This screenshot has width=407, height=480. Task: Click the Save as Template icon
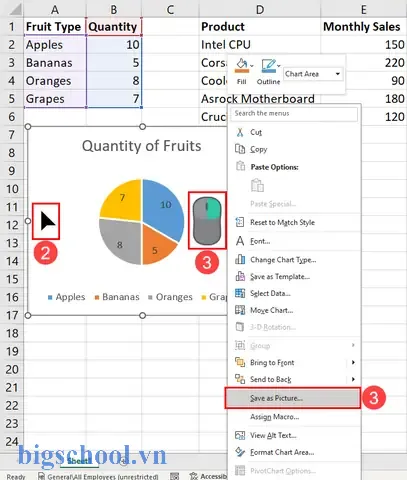240,276
